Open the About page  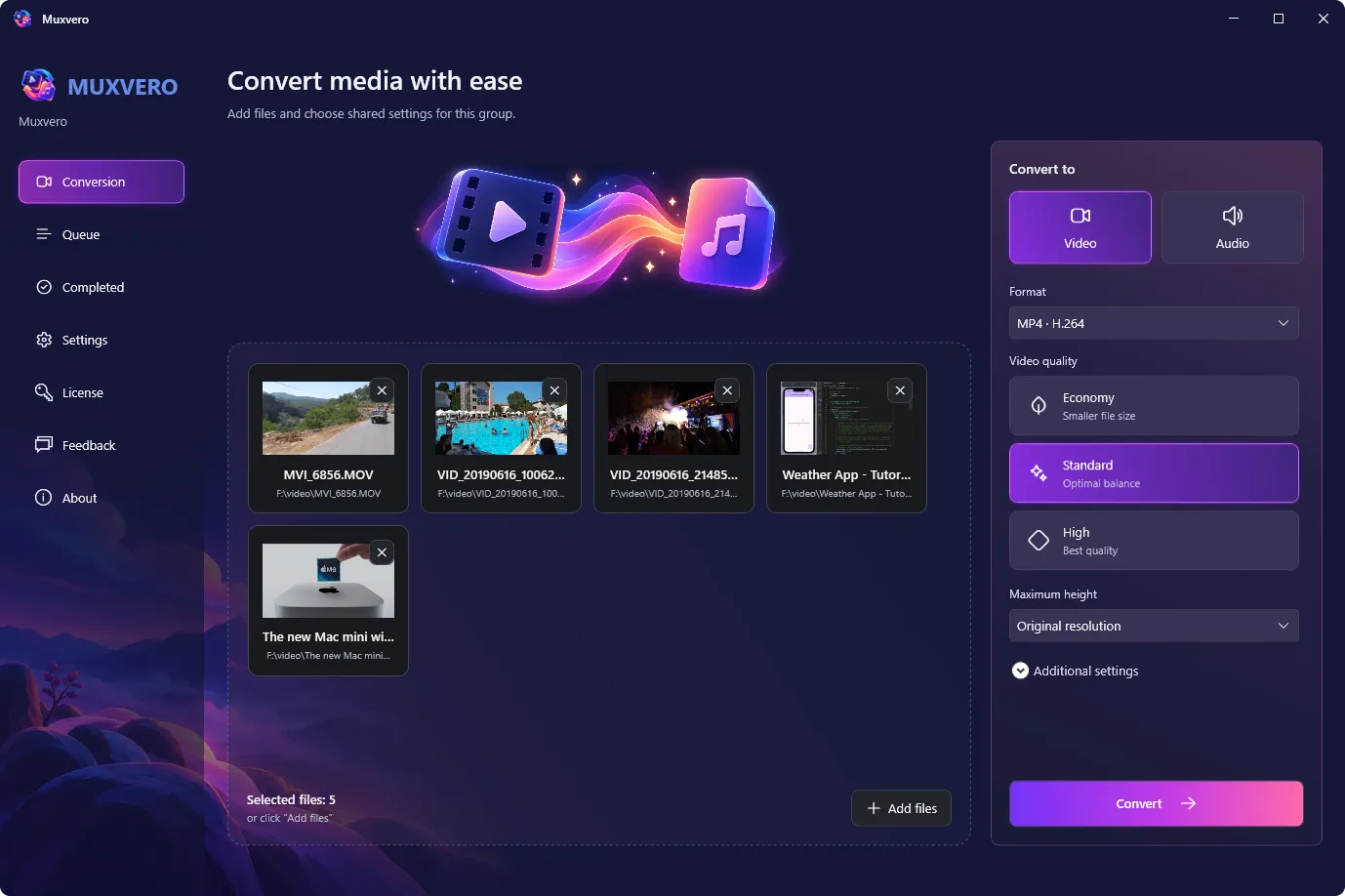coord(102,498)
